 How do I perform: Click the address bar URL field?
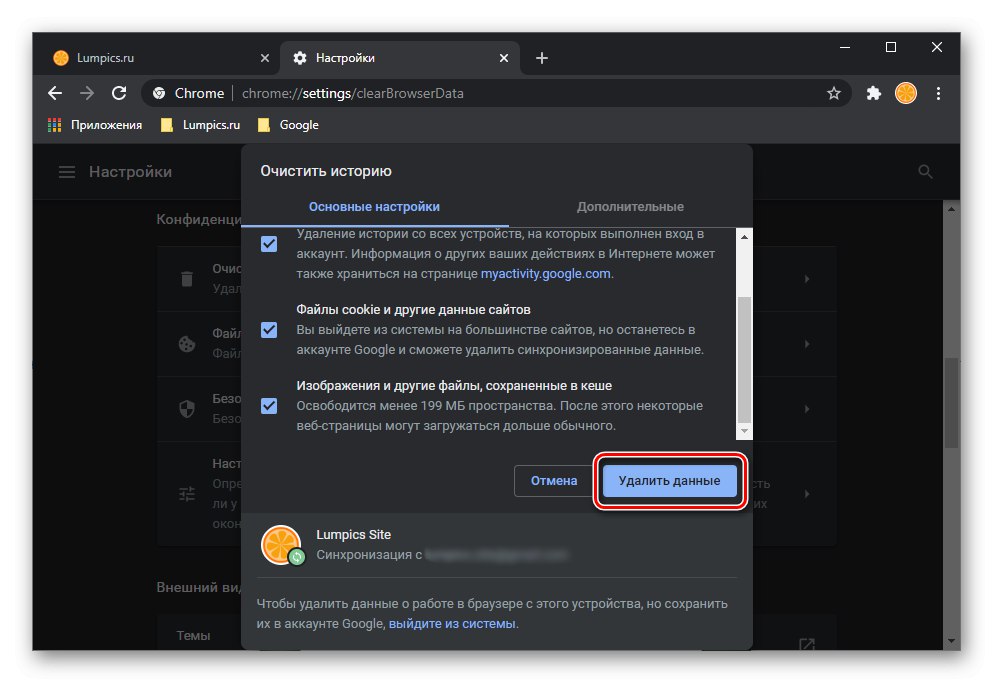click(496, 93)
